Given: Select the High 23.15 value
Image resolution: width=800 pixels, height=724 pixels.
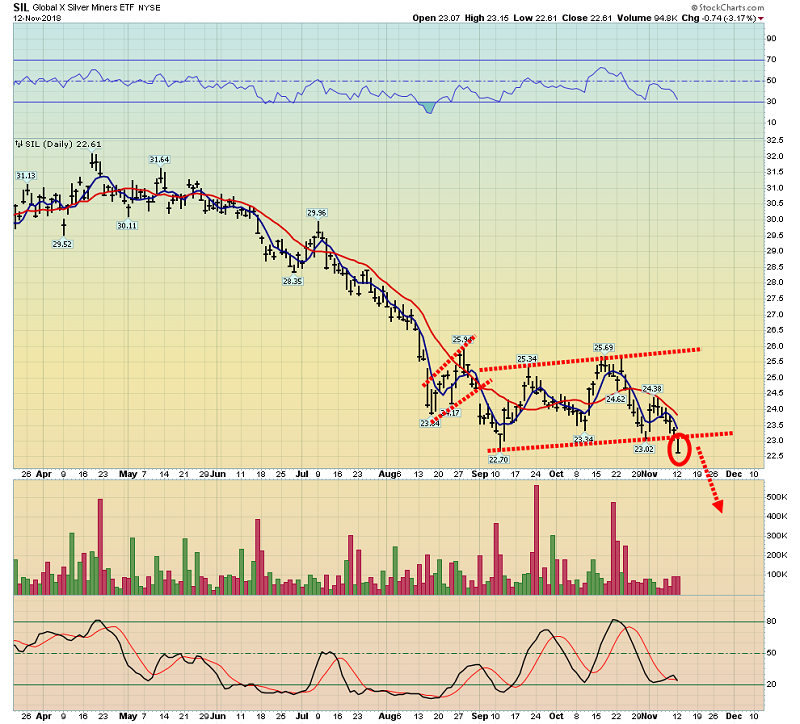Looking at the screenshot, I should tap(487, 18).
